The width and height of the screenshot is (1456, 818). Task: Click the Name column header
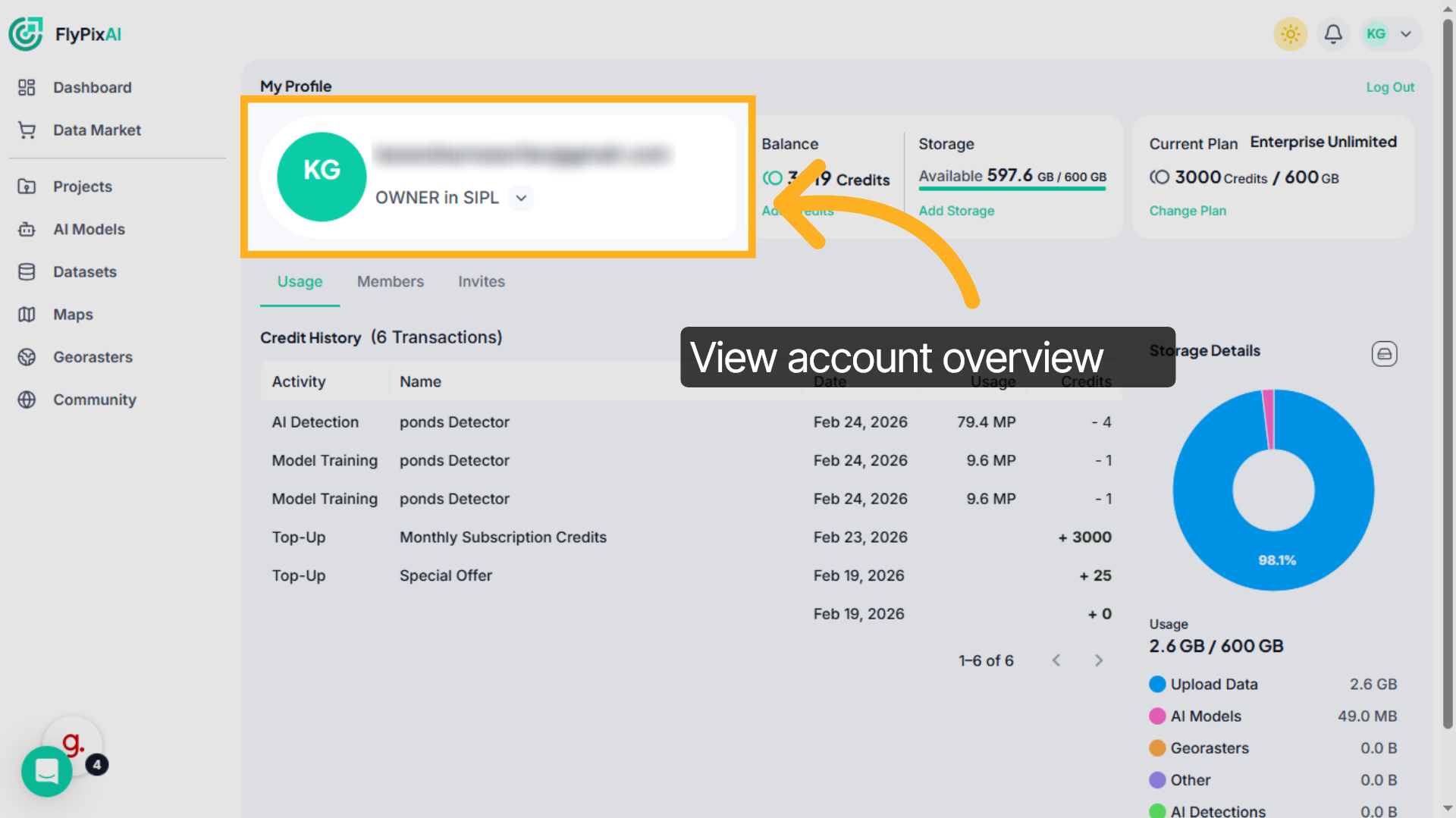(420, 381)
